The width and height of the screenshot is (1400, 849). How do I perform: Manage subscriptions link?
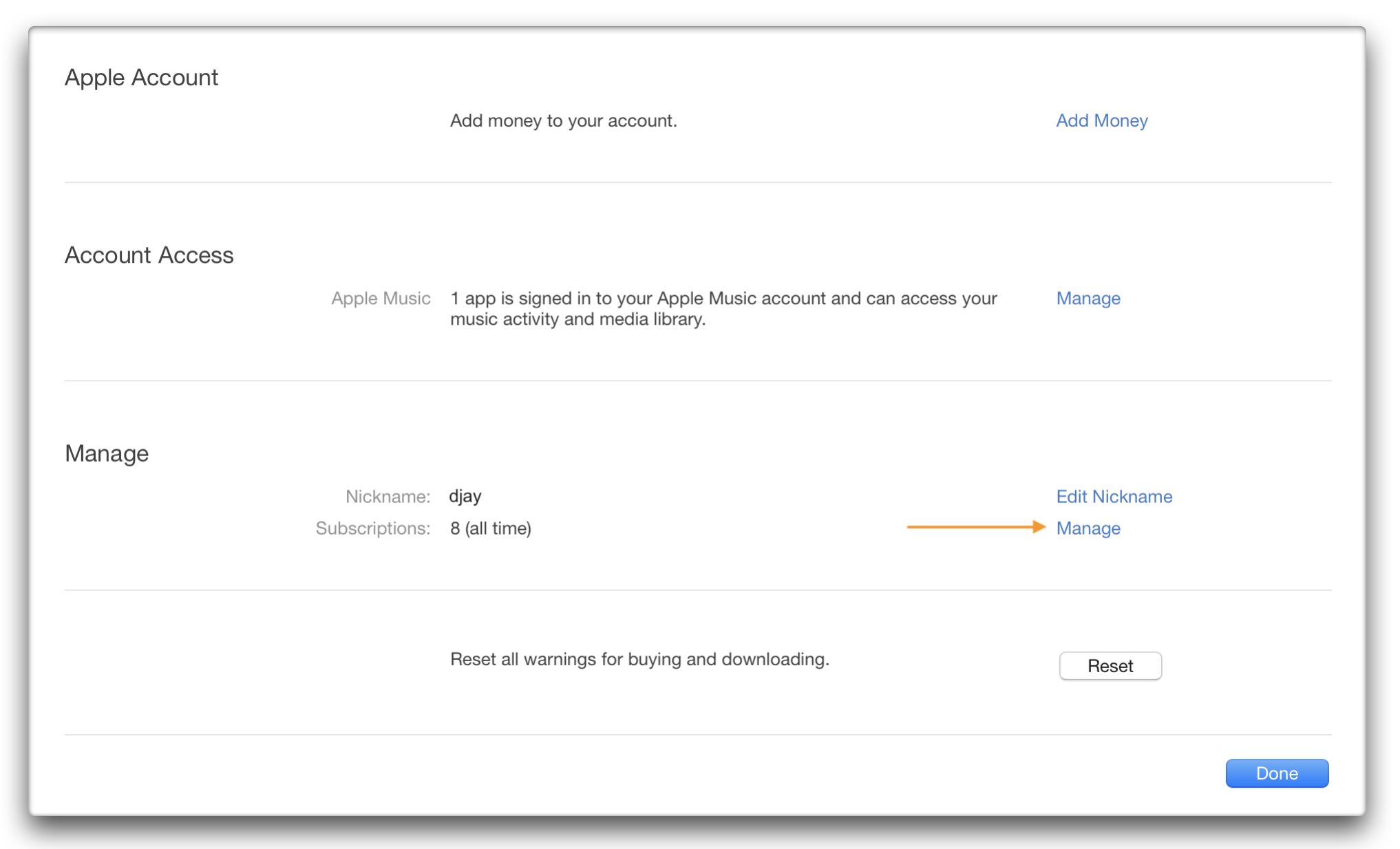[x=1088, y=528]
